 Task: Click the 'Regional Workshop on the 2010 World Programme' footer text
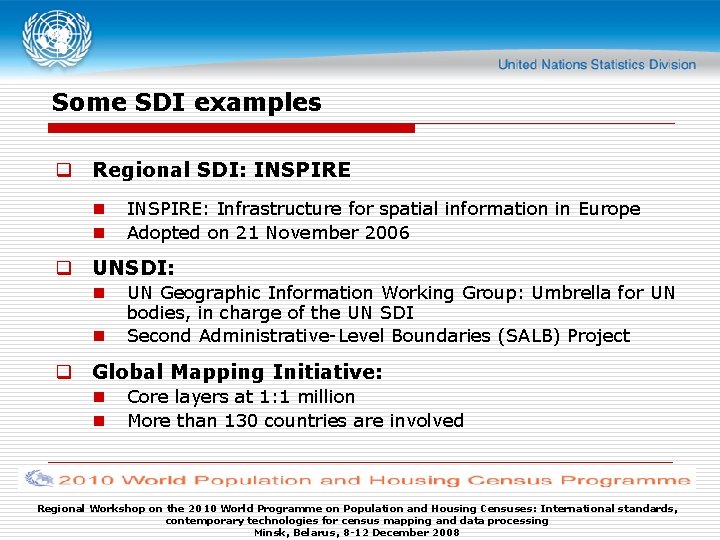[x=357, y=514]
